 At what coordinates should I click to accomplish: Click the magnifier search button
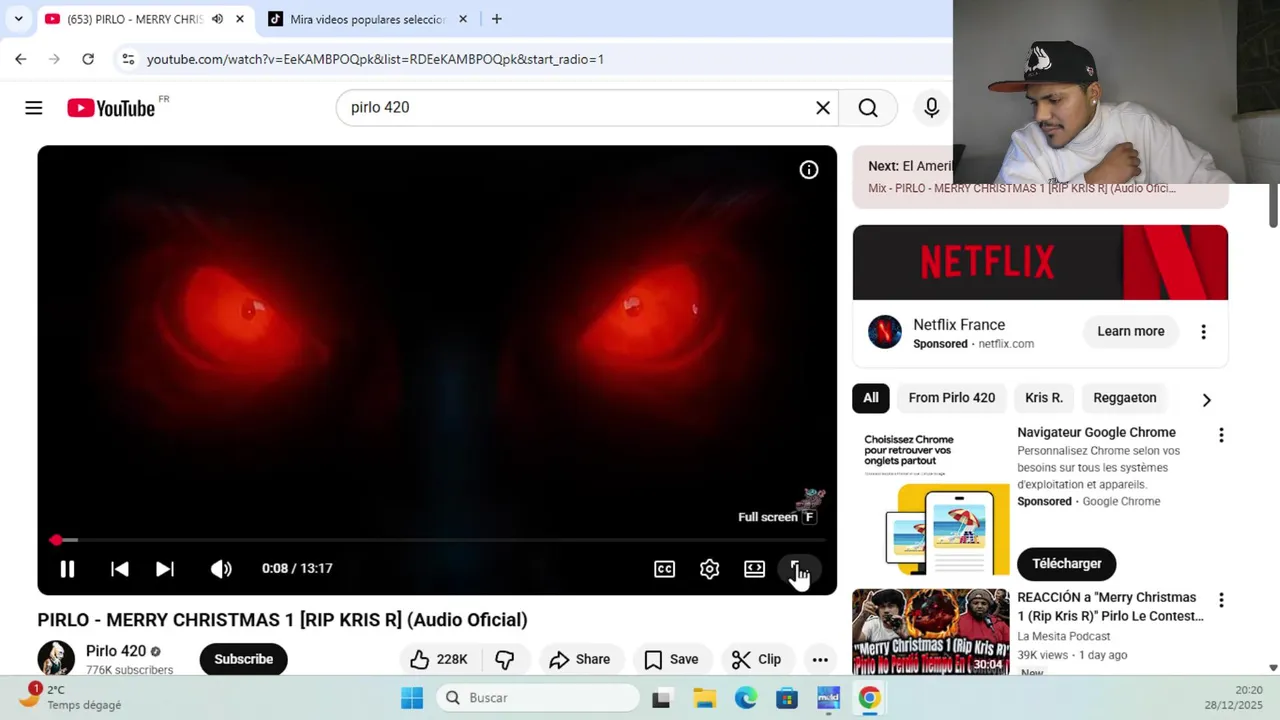tap(868, 108)
